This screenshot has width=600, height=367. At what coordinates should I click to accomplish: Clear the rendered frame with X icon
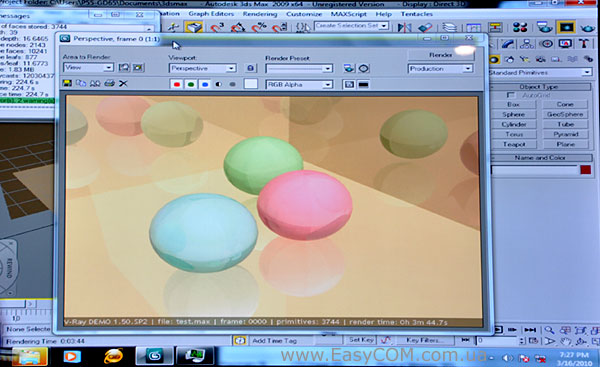pos(123,83)
